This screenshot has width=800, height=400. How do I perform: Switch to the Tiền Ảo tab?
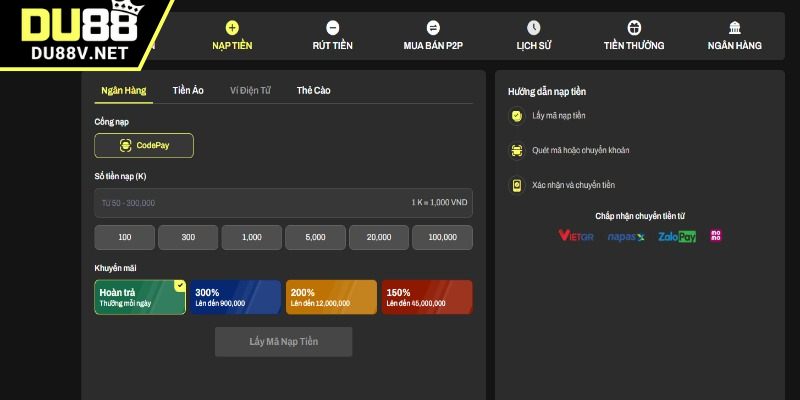click(188, 91)
